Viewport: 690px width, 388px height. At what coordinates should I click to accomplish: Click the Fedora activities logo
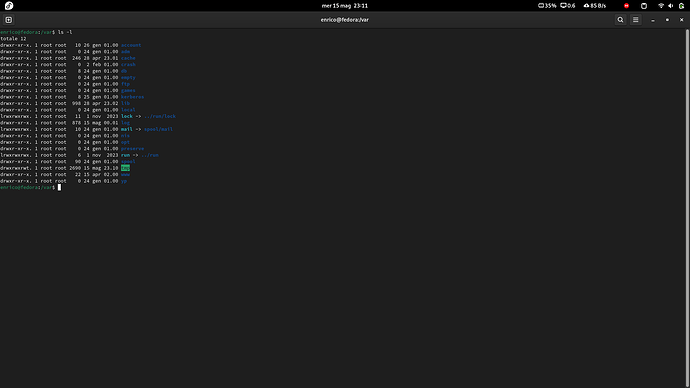tap(9, 6)
